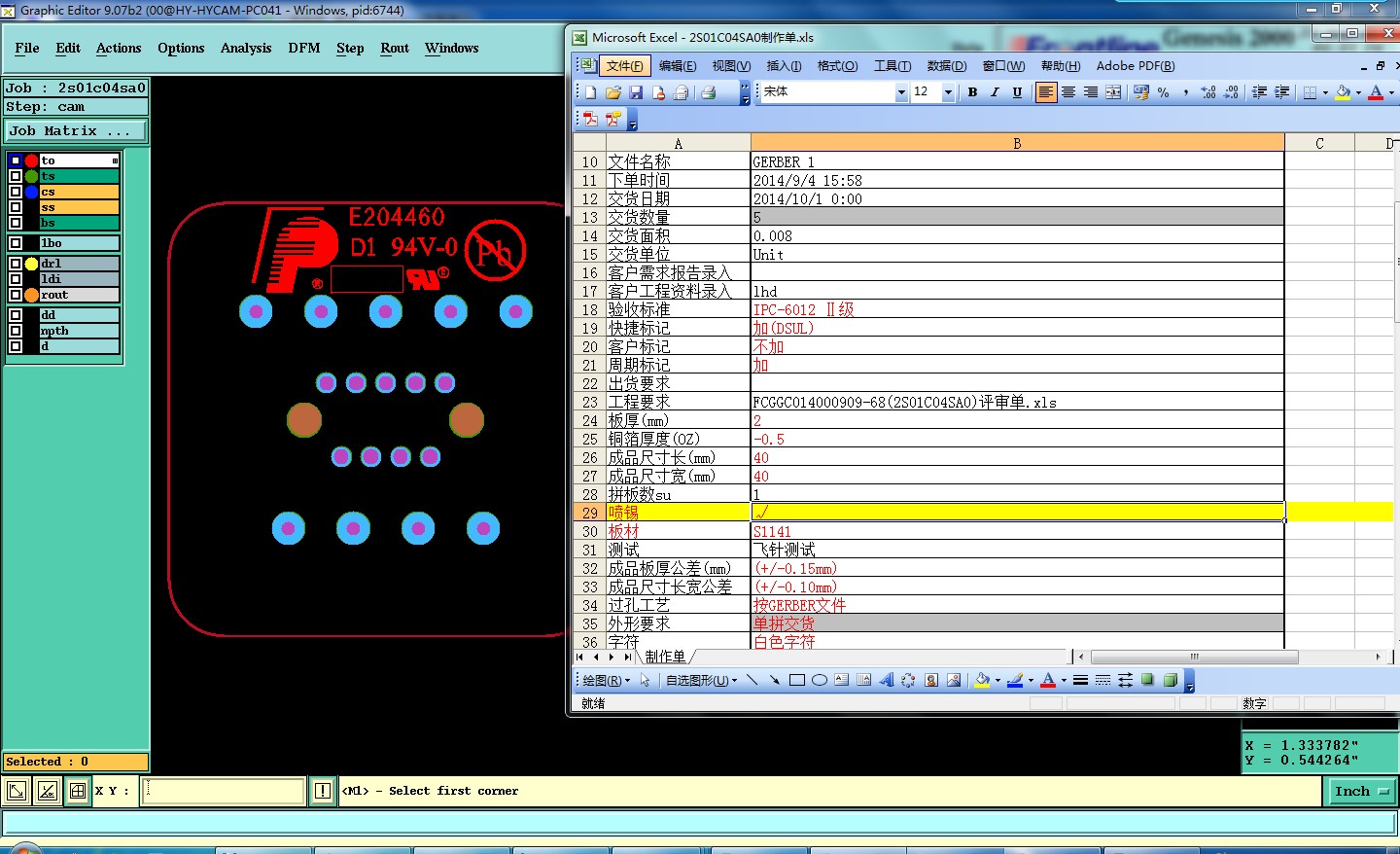The height and width of the screenshot is (854, 1400).
Task: Click the Open file icon in Excel toolbar
Action: pyautogui.click(x=612, y=92)
